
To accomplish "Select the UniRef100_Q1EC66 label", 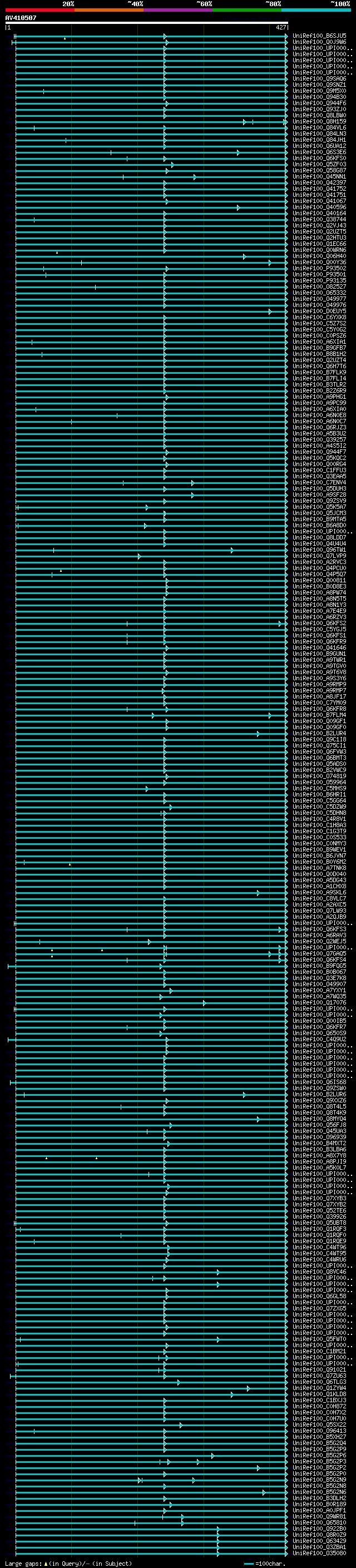I will pyautogui.click(x=319, y=244).
